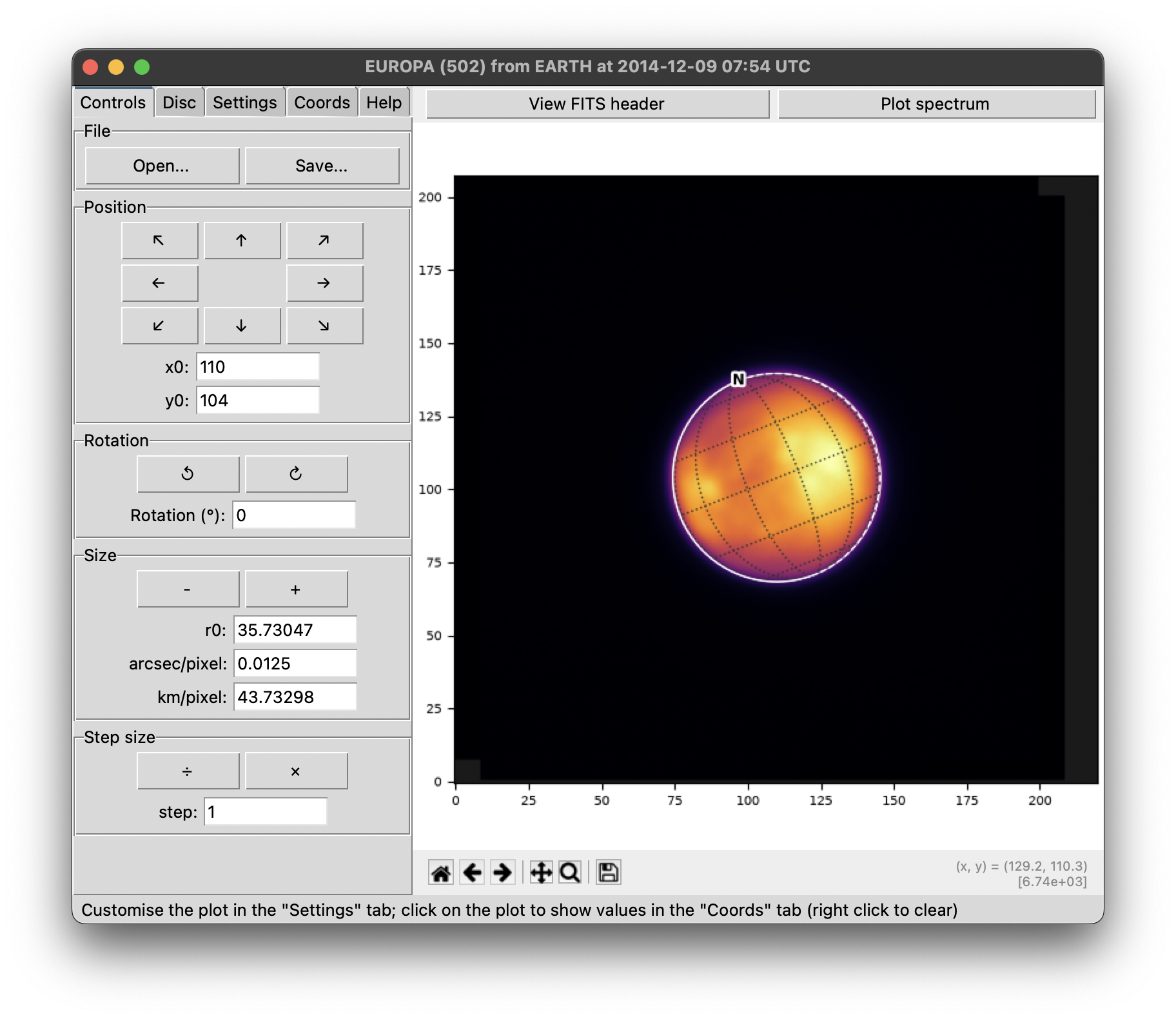Open the Settings tab
Image resolution: width=1176 pixels, height=1019 pixels.
(245, 103)
